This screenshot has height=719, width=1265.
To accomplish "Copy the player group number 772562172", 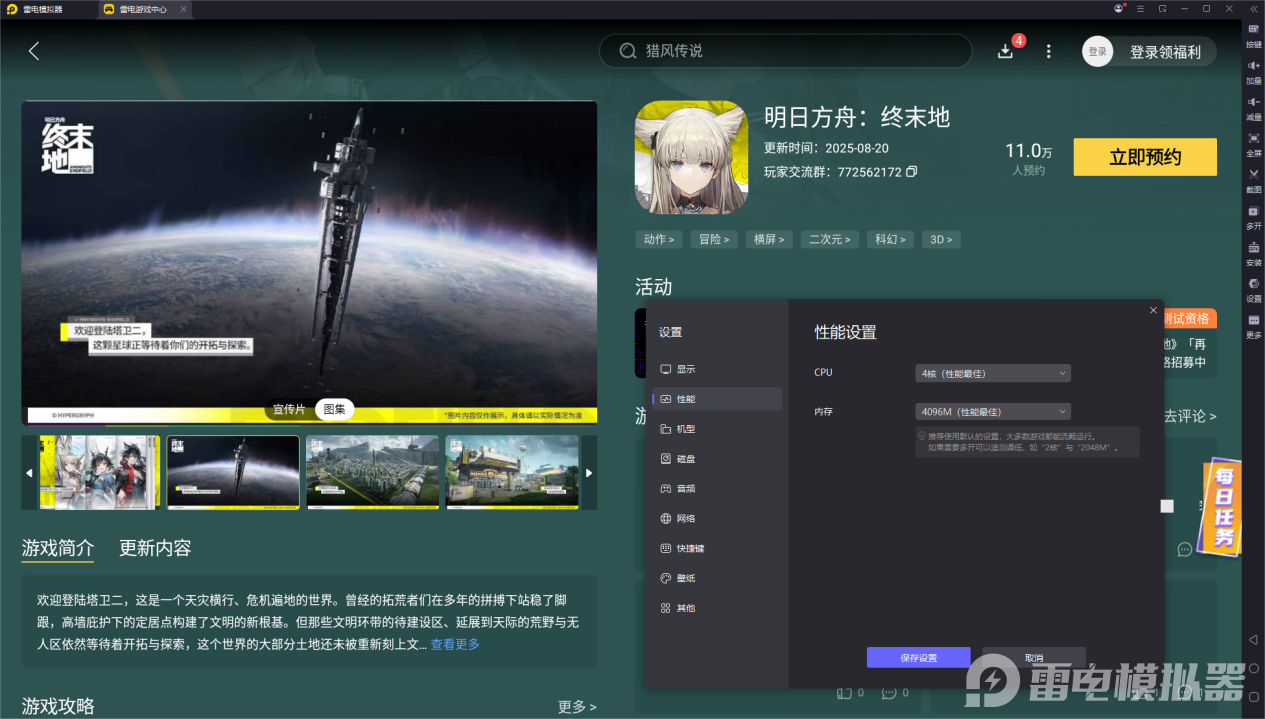I will 911,172.
